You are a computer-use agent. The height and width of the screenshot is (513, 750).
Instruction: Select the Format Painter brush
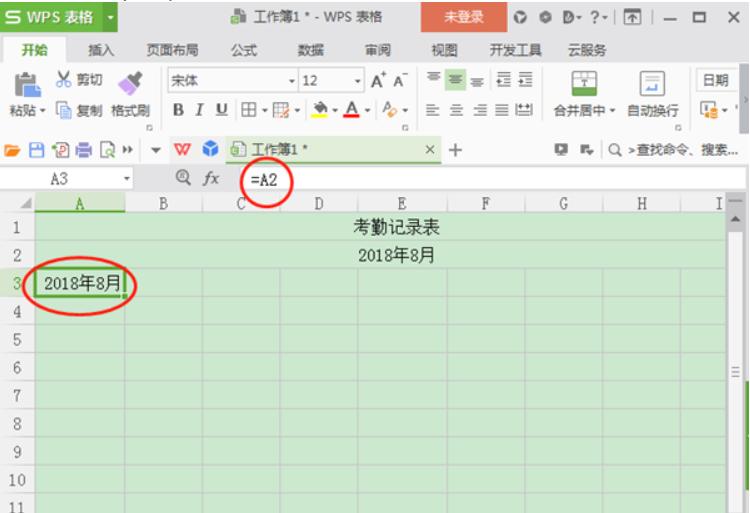(x=130, y=84)
